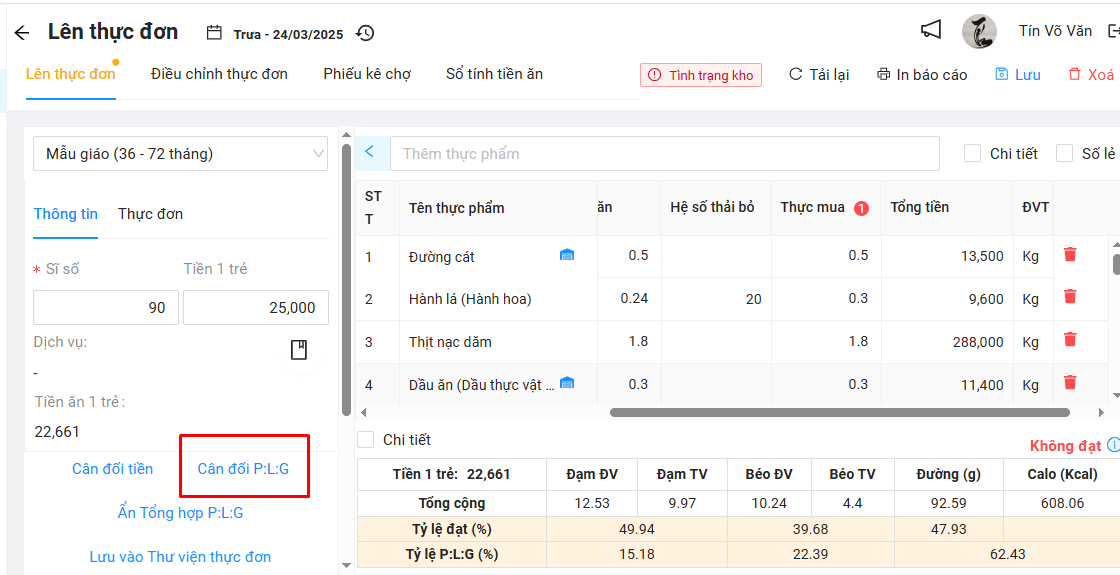
Task: Enable the Chi tiết checkbox above the table
Action: pyautogui.click(x=972, y=154)
